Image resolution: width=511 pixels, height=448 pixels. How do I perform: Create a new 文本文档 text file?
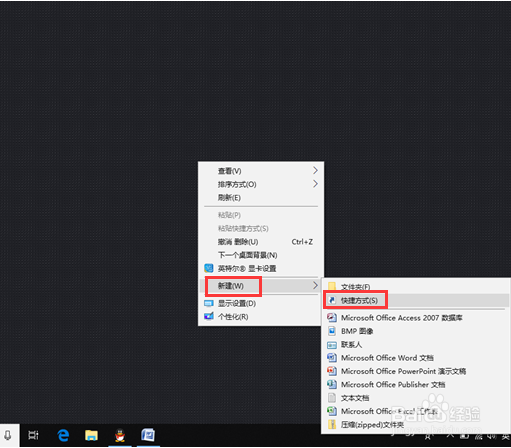[x=415, y=398]
